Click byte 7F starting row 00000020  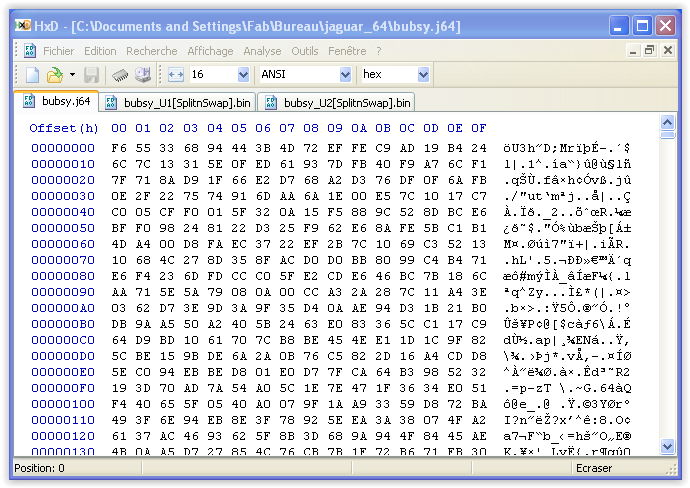[119, 180]
